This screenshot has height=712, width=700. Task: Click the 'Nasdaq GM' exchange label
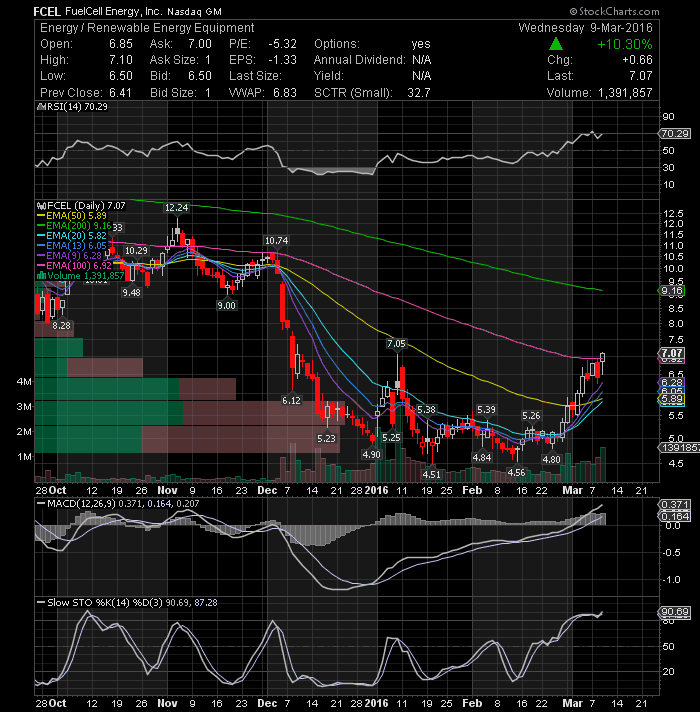coord(194,12)
